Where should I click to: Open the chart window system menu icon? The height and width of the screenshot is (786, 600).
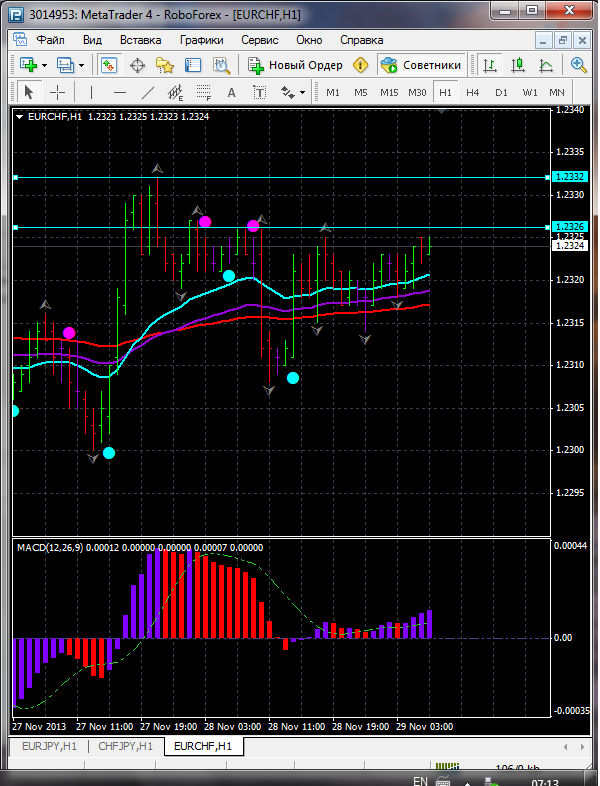coord(19,39)
